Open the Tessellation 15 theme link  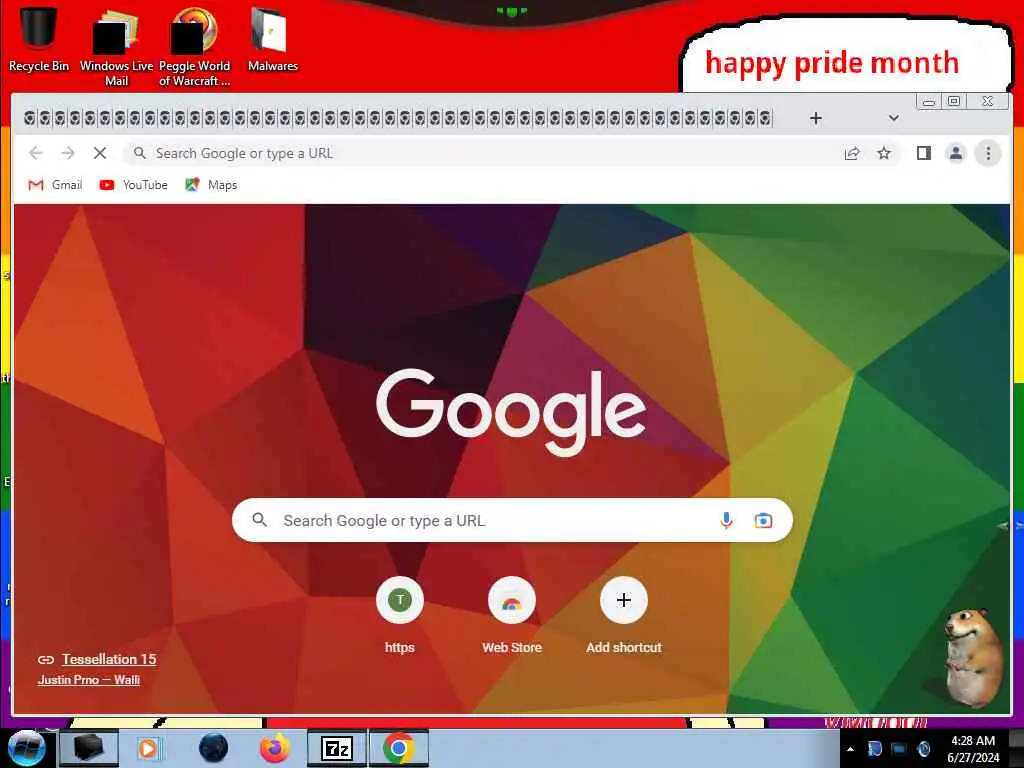tap(109, 660)
